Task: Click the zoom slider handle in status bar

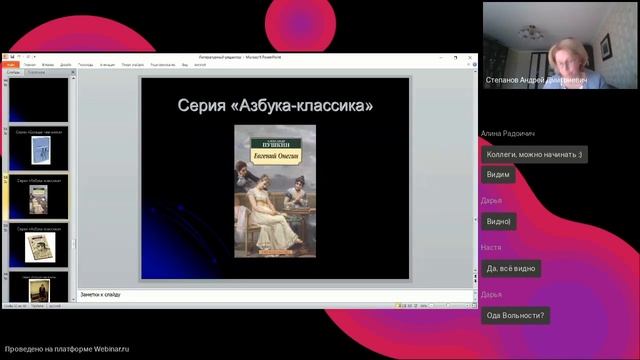Action: tap(448, 306)
